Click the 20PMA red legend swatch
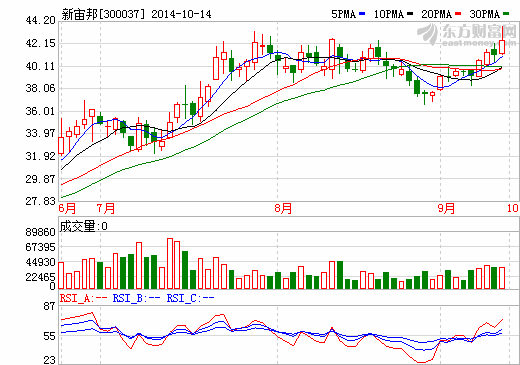 (x=458, y=14)
